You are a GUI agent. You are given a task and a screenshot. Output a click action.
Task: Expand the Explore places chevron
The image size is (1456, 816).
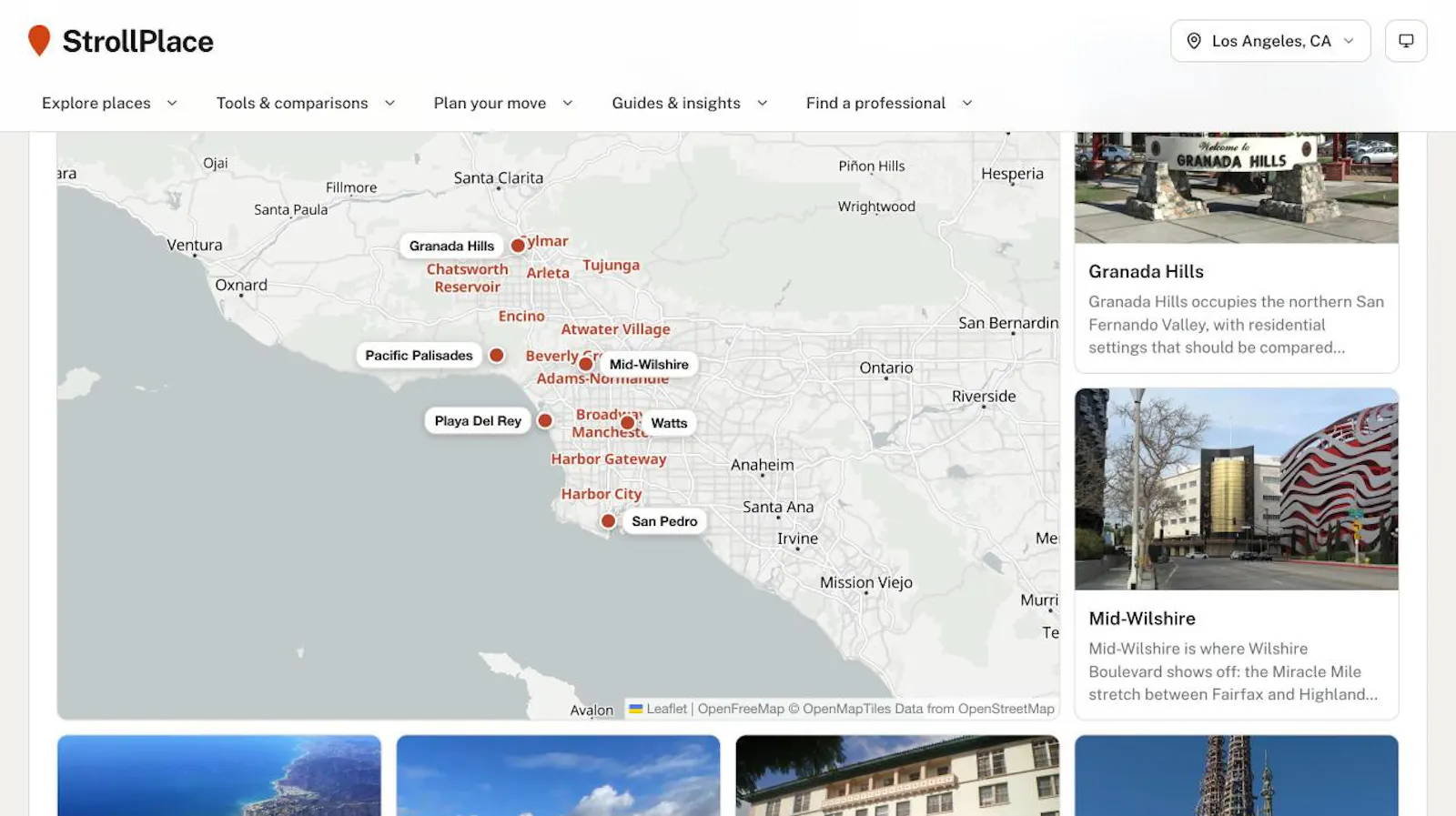pos(172,103)
